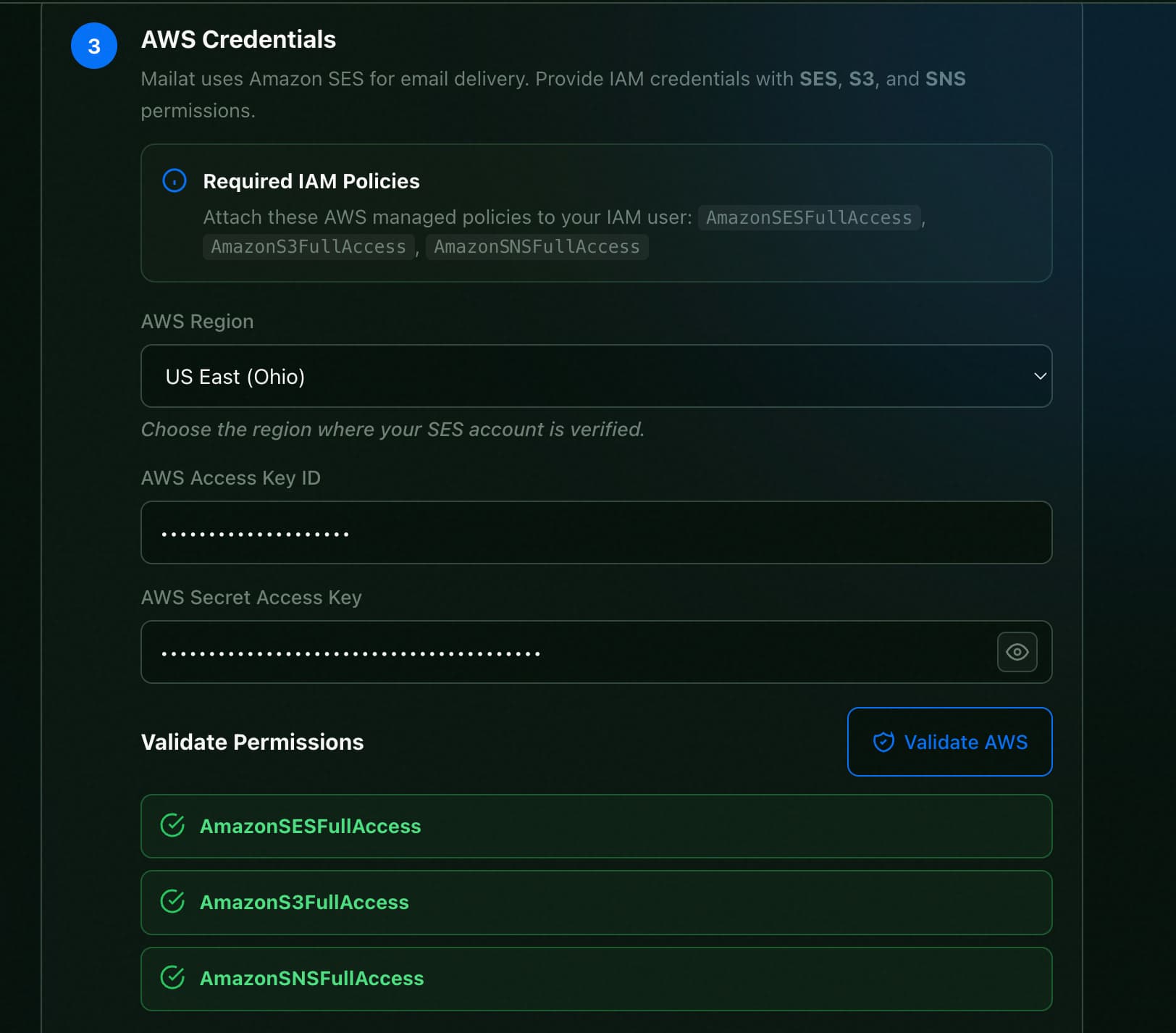Click the AmazonS3FullAccess policy tag

point(308,246)
